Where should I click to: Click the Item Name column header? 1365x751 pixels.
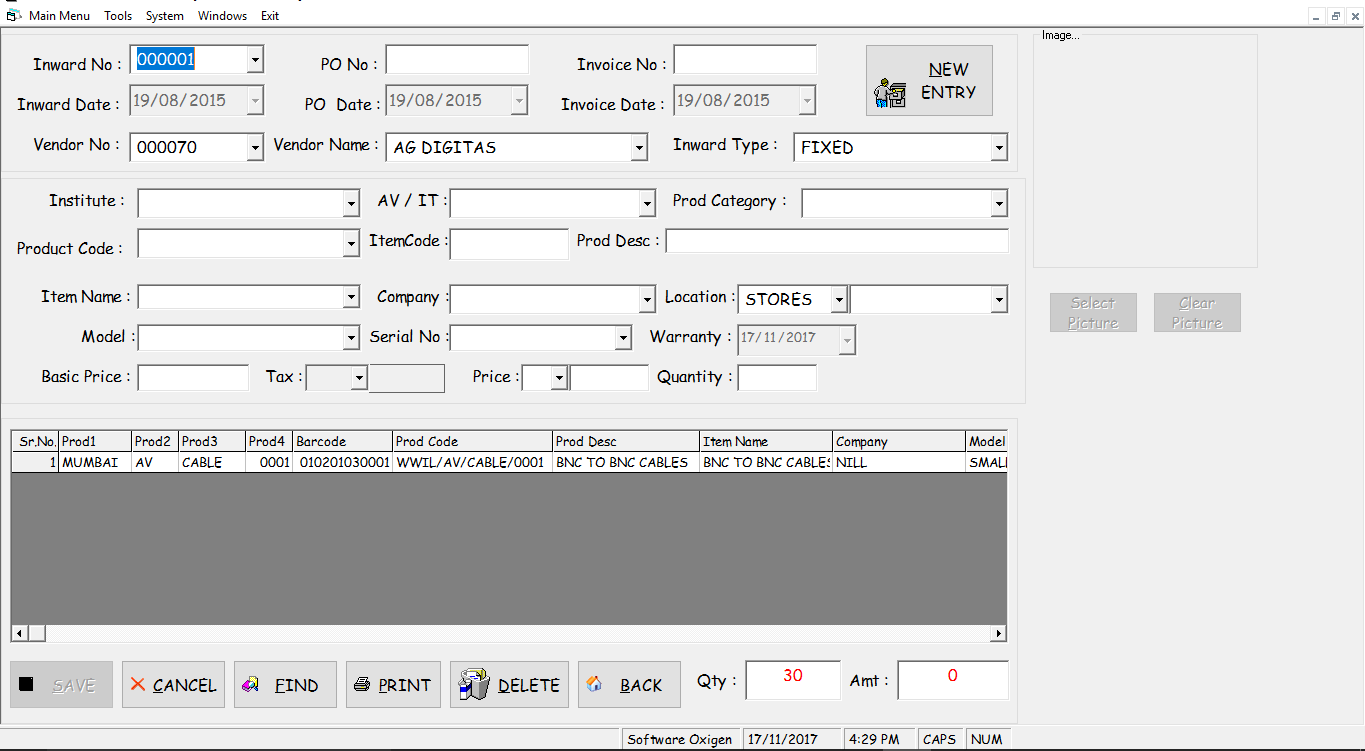766,441
